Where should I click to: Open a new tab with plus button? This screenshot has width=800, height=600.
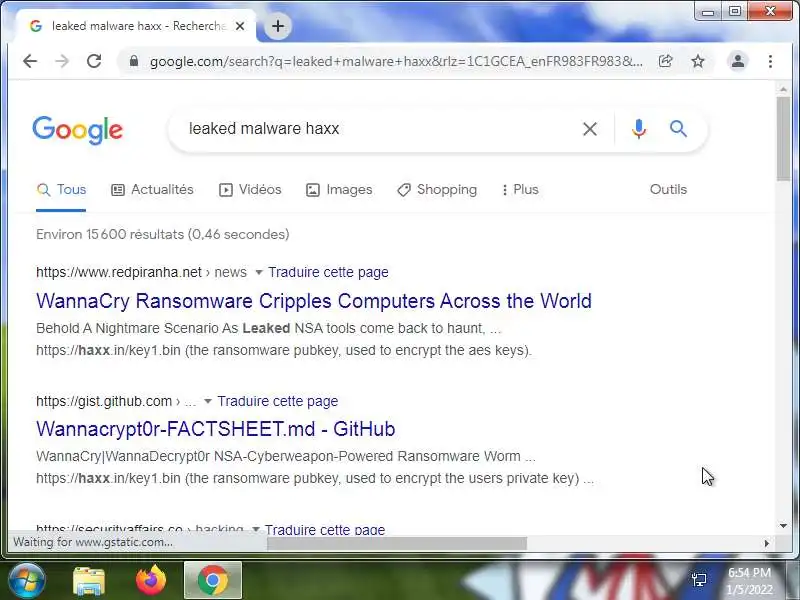278,26
